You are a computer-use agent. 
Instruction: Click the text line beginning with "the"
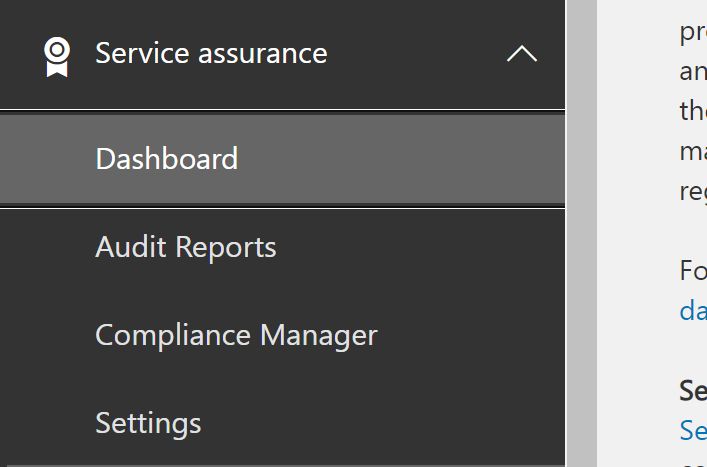(x=693, y=111)
